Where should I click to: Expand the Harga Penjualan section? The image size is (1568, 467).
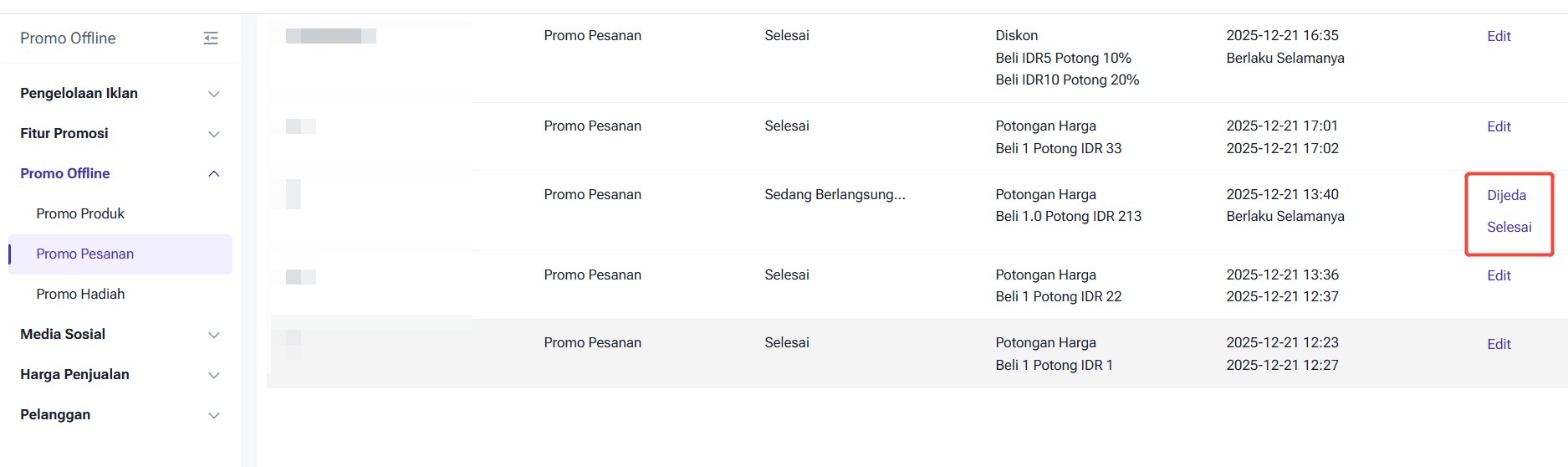pos(213,375)
